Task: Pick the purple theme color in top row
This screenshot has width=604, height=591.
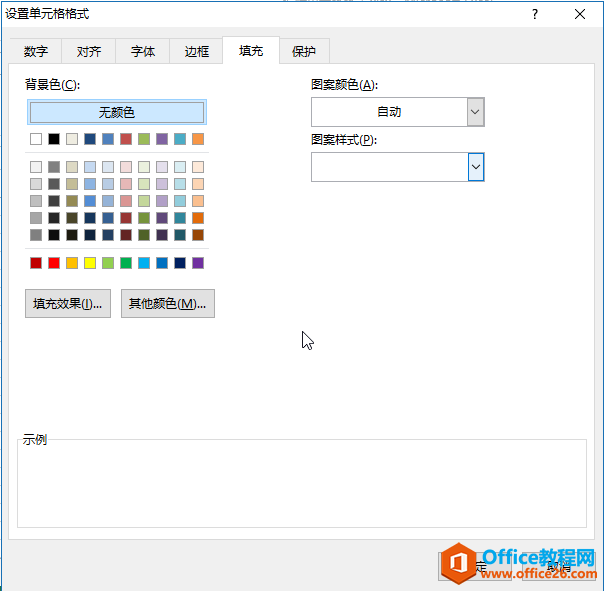Action: 162,139
